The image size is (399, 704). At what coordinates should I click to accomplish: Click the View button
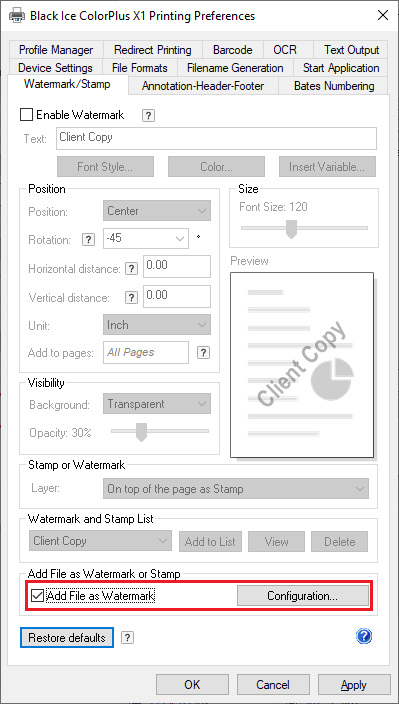point(276,541)
